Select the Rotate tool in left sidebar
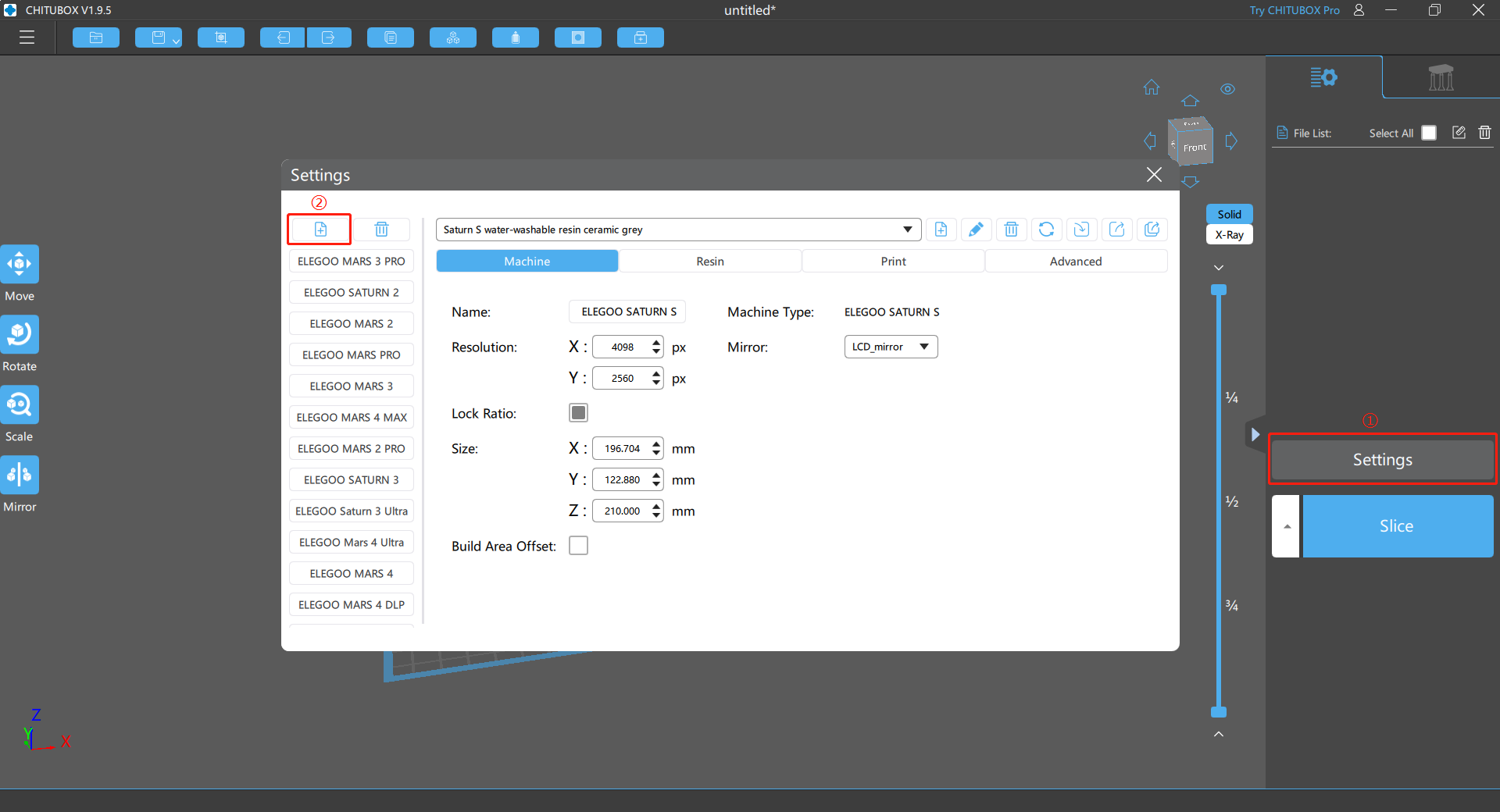This screenshot has width=1500, height=812. click(20, 335)
